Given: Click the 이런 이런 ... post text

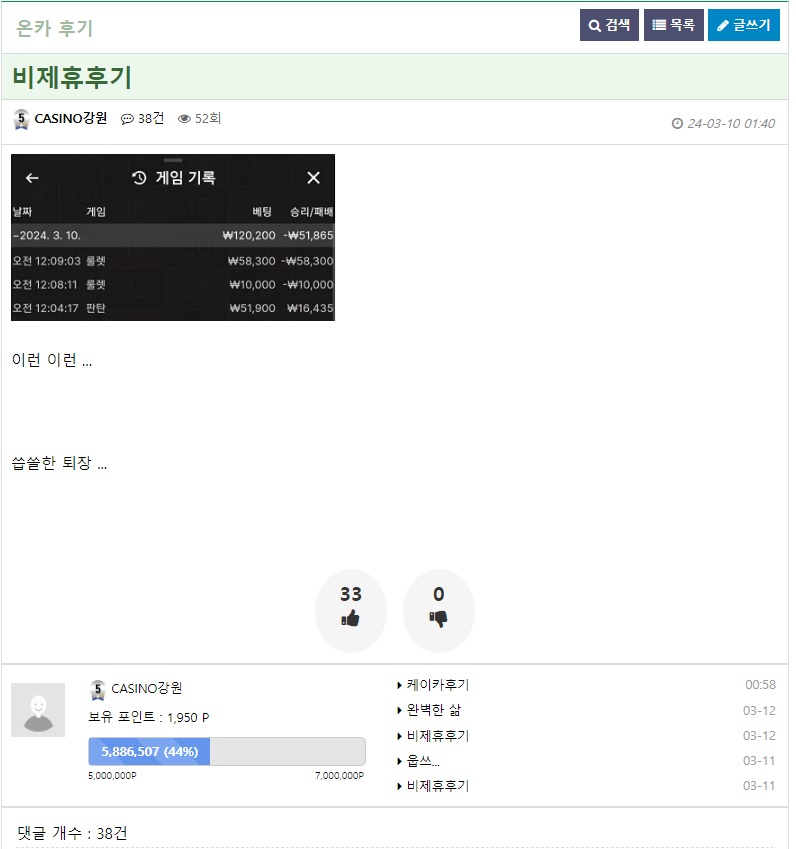Looking at the screenshot, I should tap(52, 360).
